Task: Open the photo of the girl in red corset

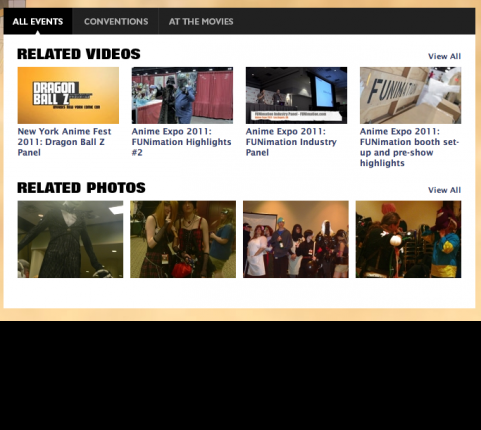Action: (183, 239)
